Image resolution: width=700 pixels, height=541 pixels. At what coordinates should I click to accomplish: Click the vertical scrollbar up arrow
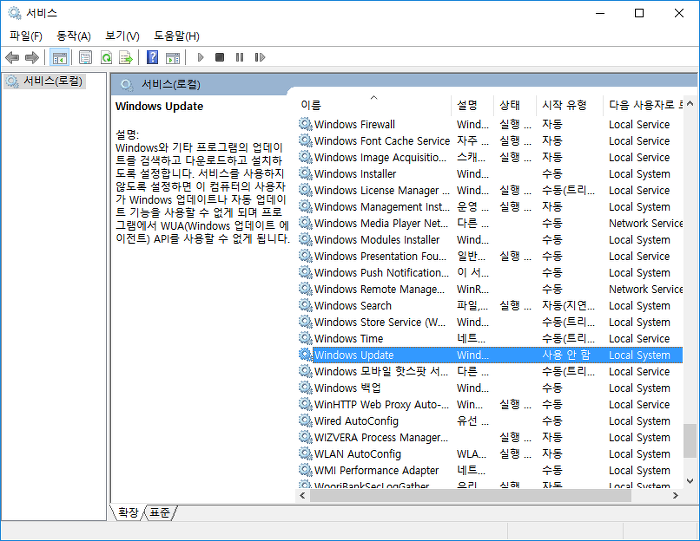coord(690,104)
